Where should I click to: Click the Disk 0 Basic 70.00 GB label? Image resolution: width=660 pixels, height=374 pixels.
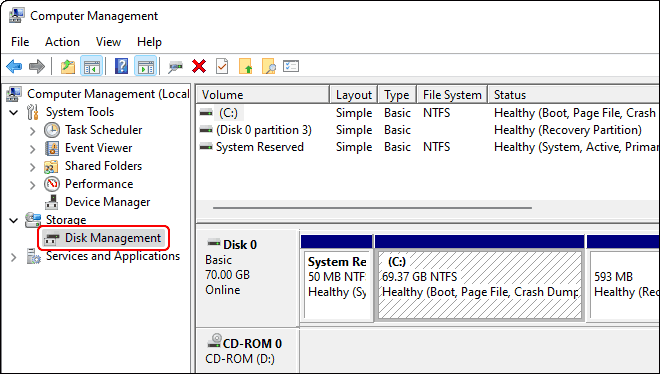[248, 278]
